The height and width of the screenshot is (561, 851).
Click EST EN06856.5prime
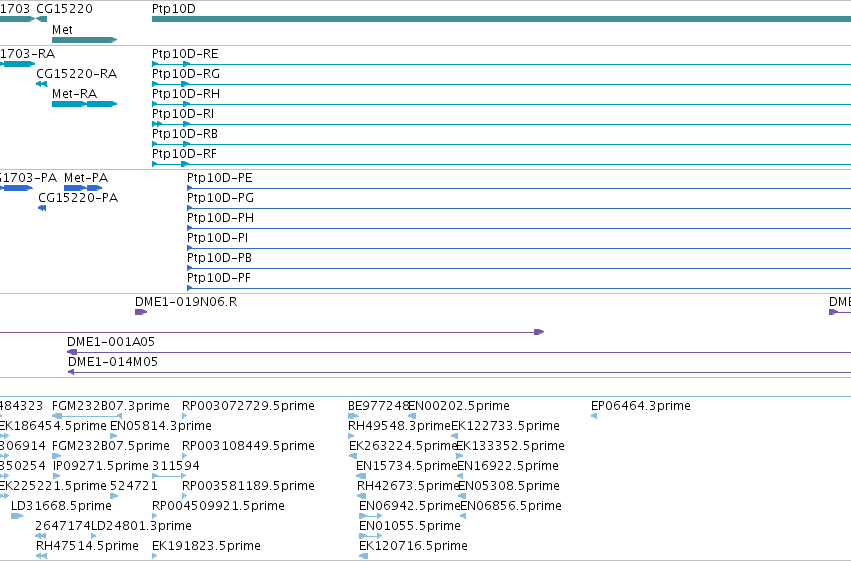pyautogui.click(x=511, y=506)
